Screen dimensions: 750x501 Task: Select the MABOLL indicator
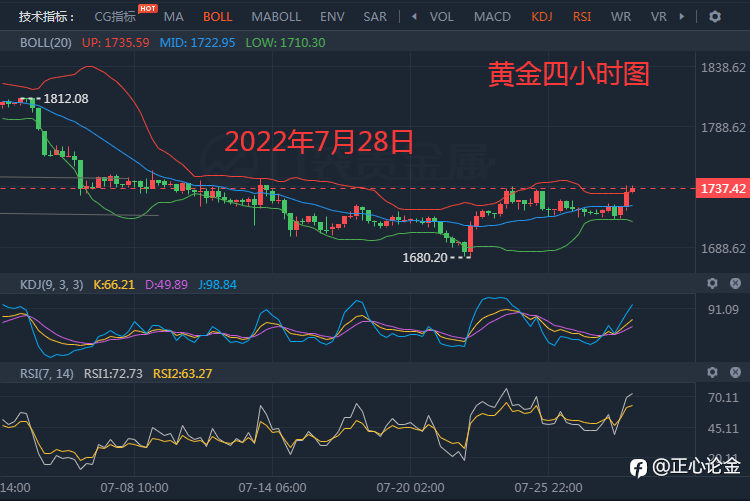point(276,17)
